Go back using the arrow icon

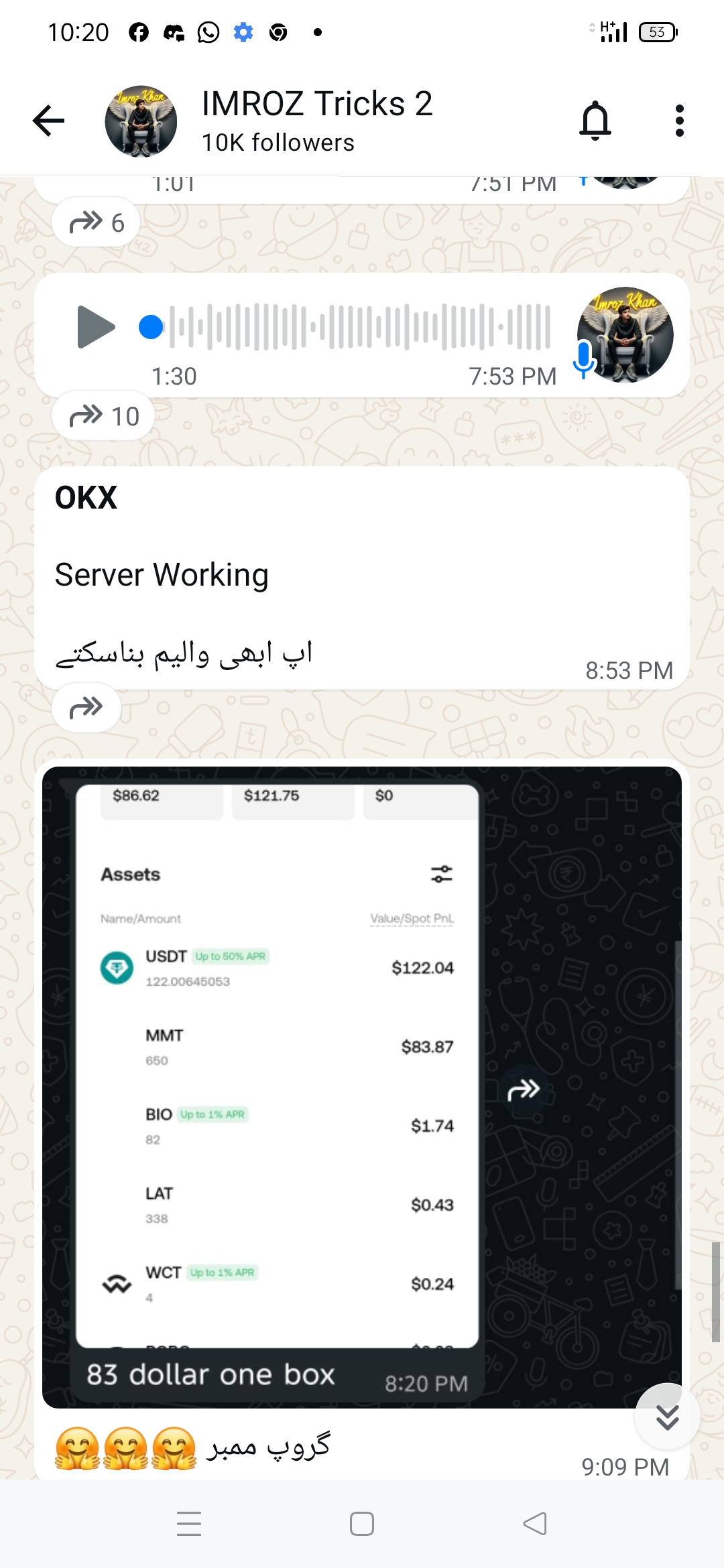tap(48, 121)
